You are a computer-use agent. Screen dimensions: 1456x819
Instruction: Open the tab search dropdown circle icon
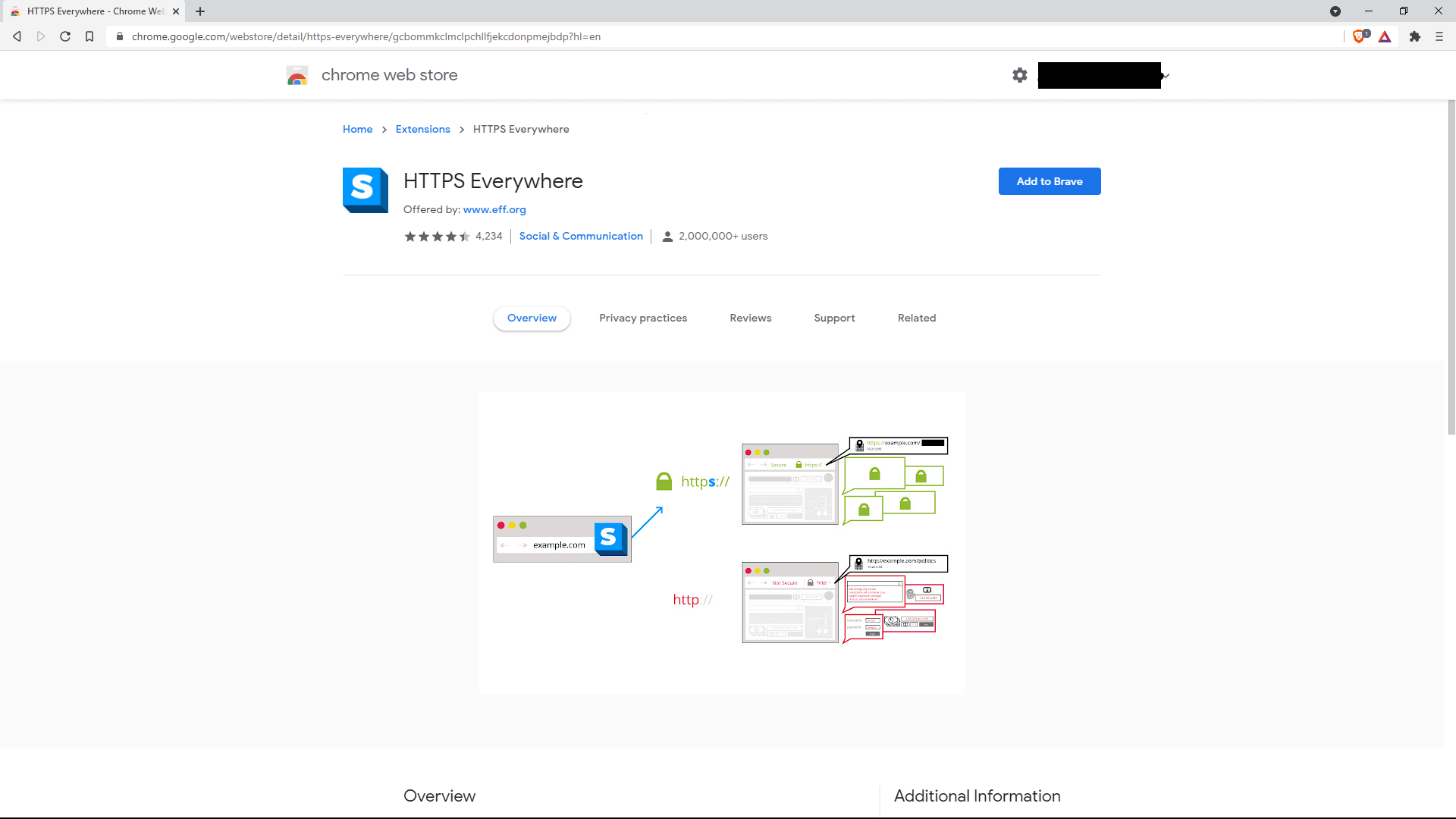coord(1335,11)
